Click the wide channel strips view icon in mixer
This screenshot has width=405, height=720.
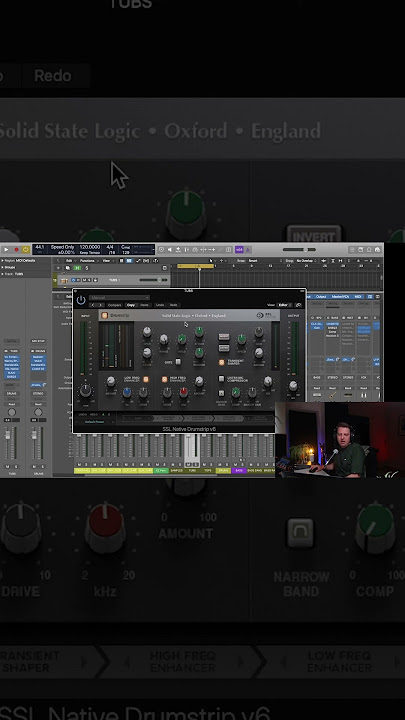[377, 297]
